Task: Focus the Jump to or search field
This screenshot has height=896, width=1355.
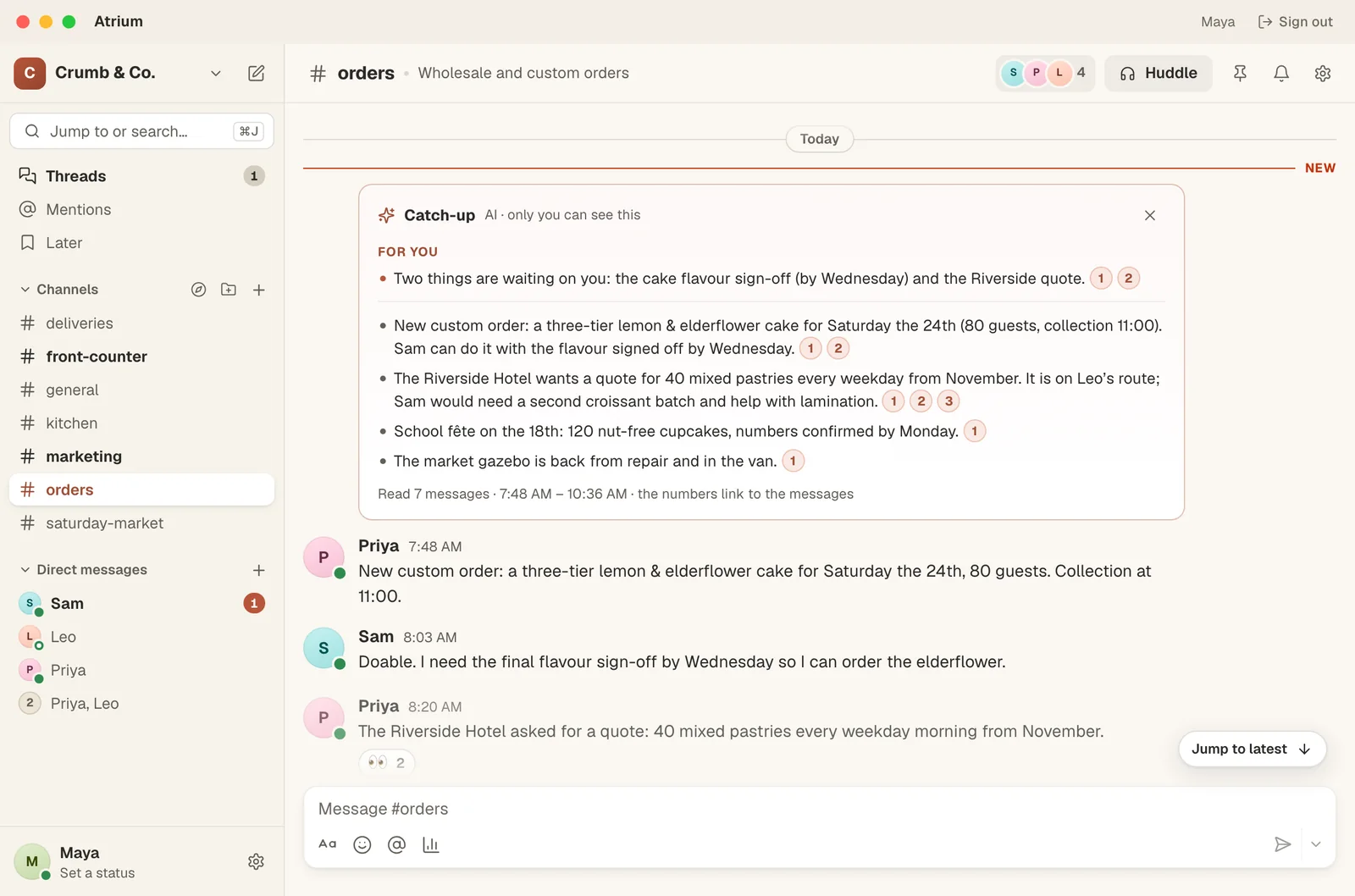Action: click(141, 131)
